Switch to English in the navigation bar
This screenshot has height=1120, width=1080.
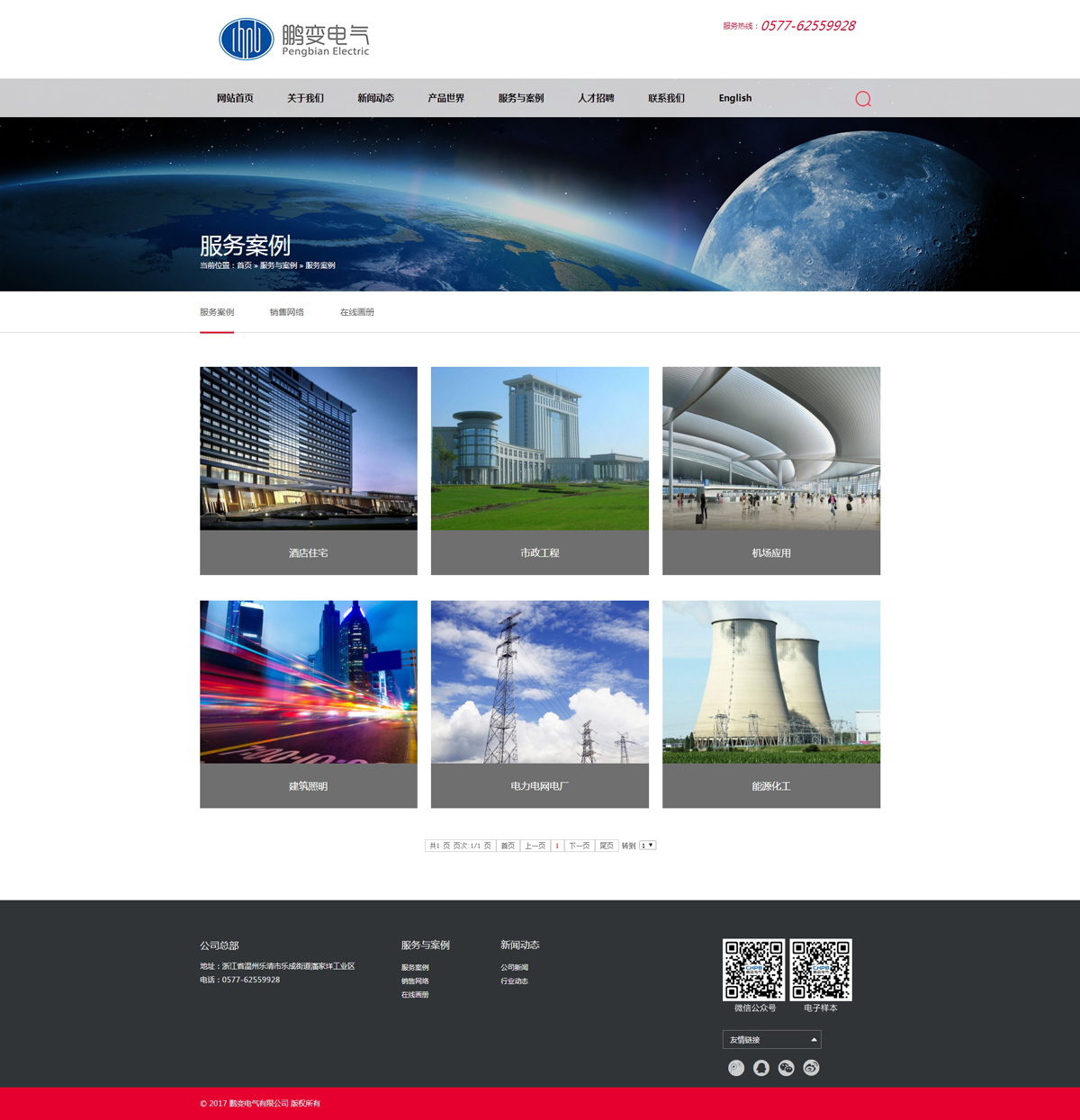tap(734, 98)
